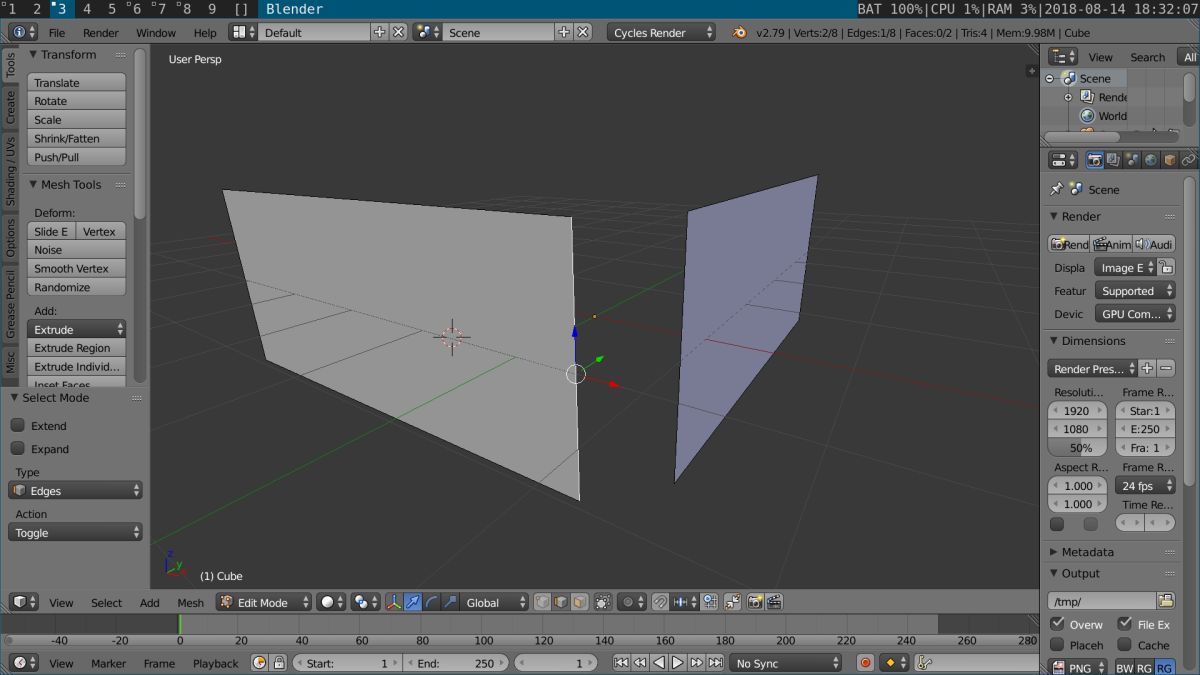Click the play animation forward button
Image resolution: width=1200 pixels, height=675 pixels.
pos(678,662)
